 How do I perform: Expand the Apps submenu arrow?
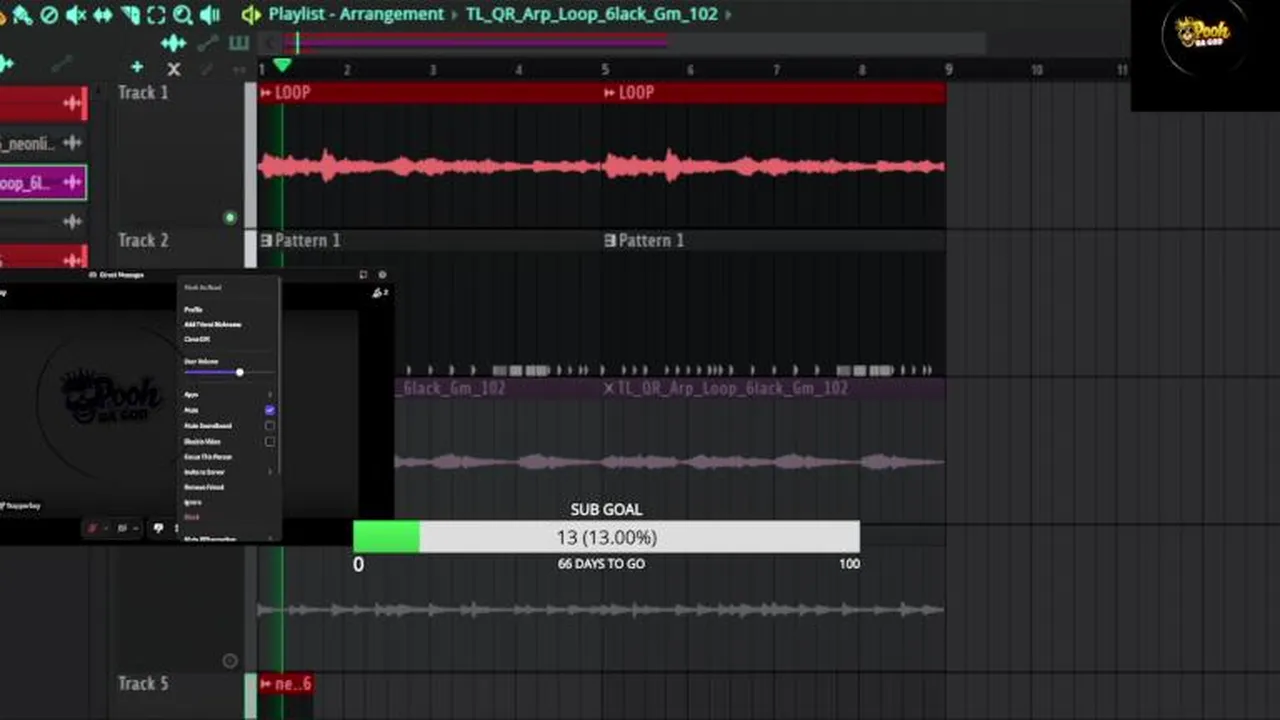click(x=270, y=394)
